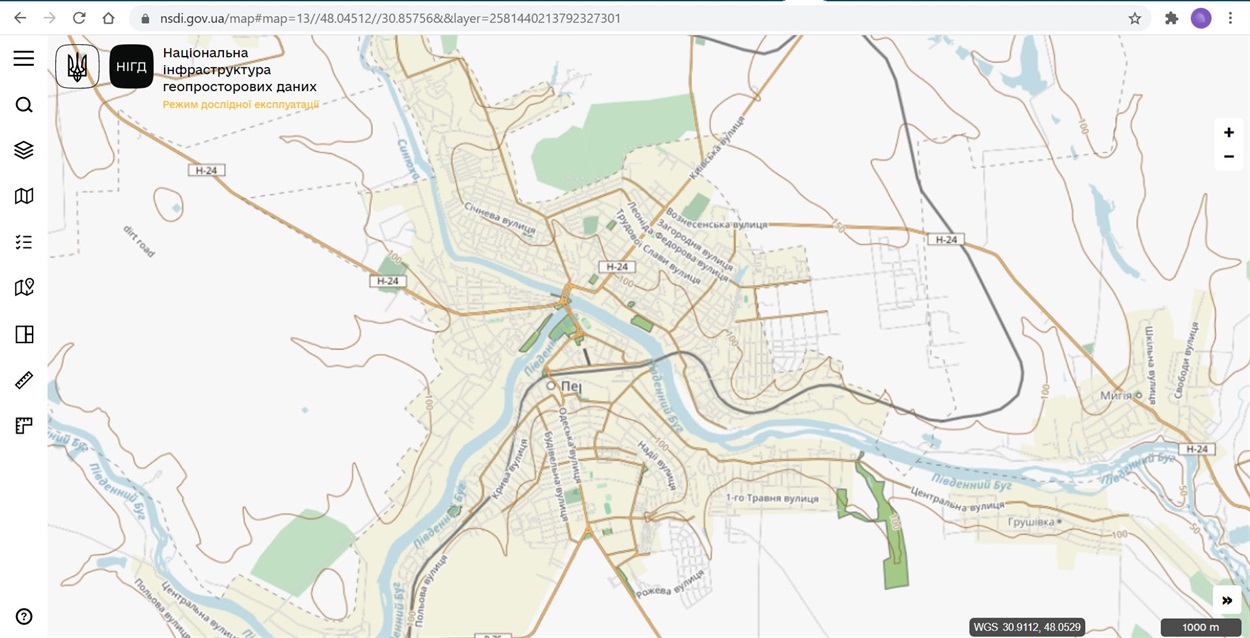Click the WGS coordinates readout

pyautogui.click(x=1028, y=627)
